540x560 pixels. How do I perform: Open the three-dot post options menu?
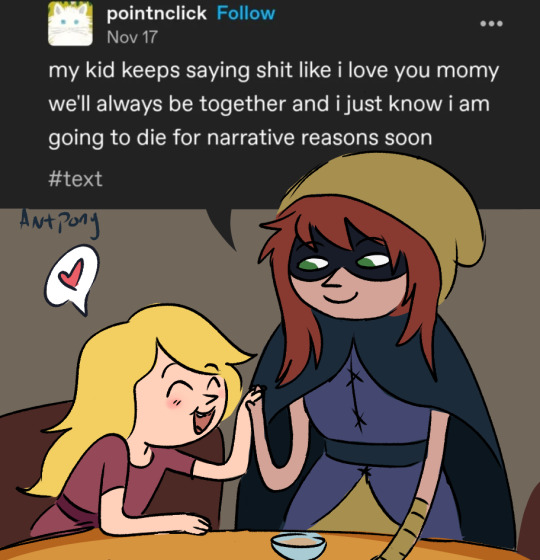point(491,24)
